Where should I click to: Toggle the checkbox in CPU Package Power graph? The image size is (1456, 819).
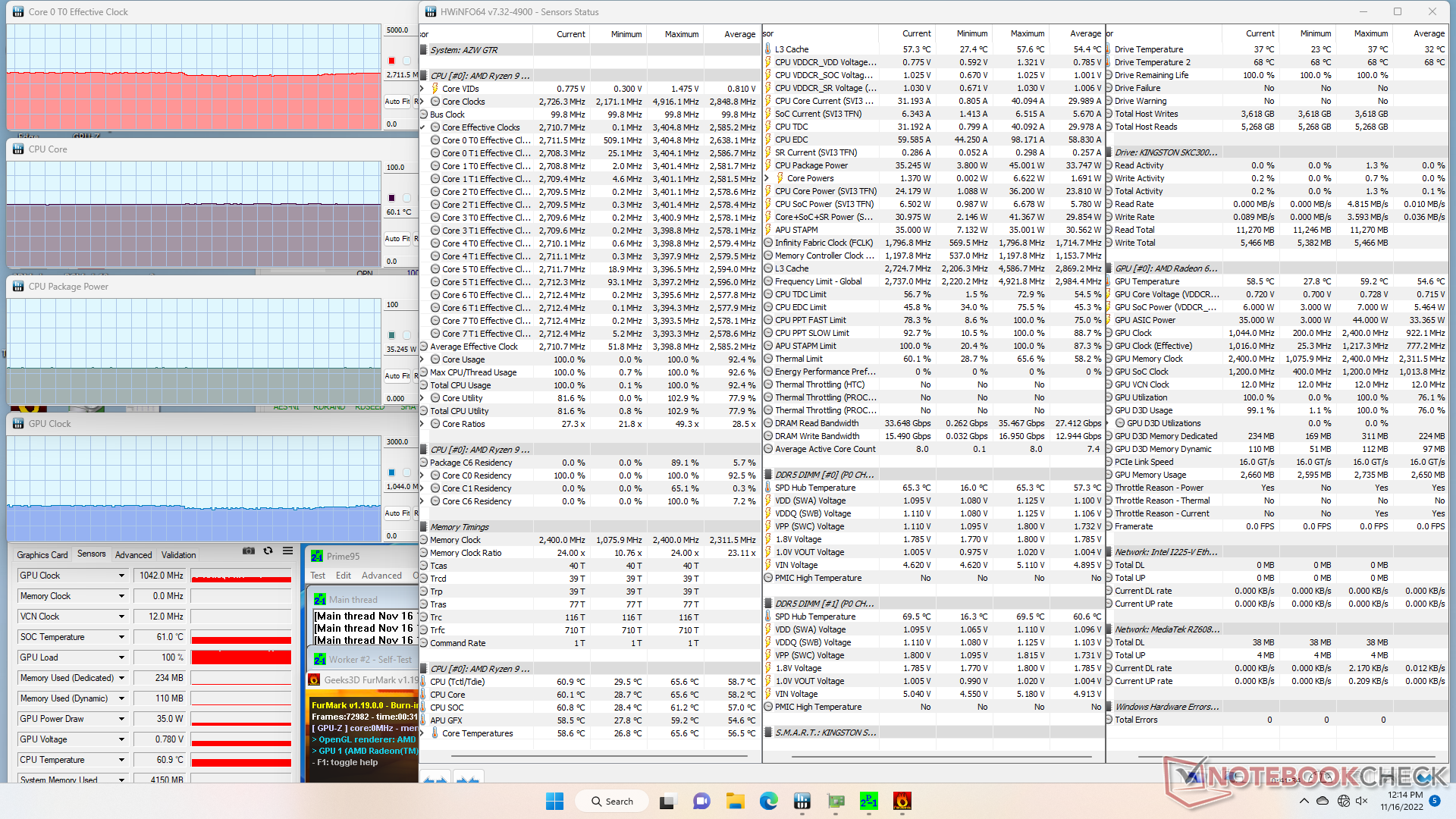click(406, 335)
